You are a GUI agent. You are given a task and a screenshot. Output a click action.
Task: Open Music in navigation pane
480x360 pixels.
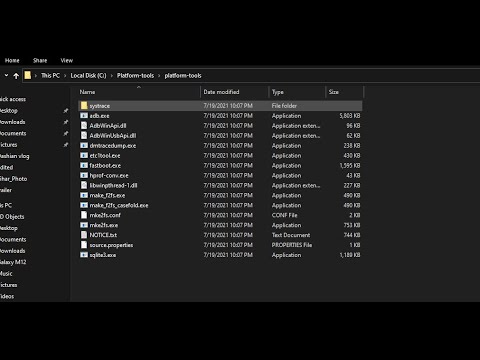(6, 274)
